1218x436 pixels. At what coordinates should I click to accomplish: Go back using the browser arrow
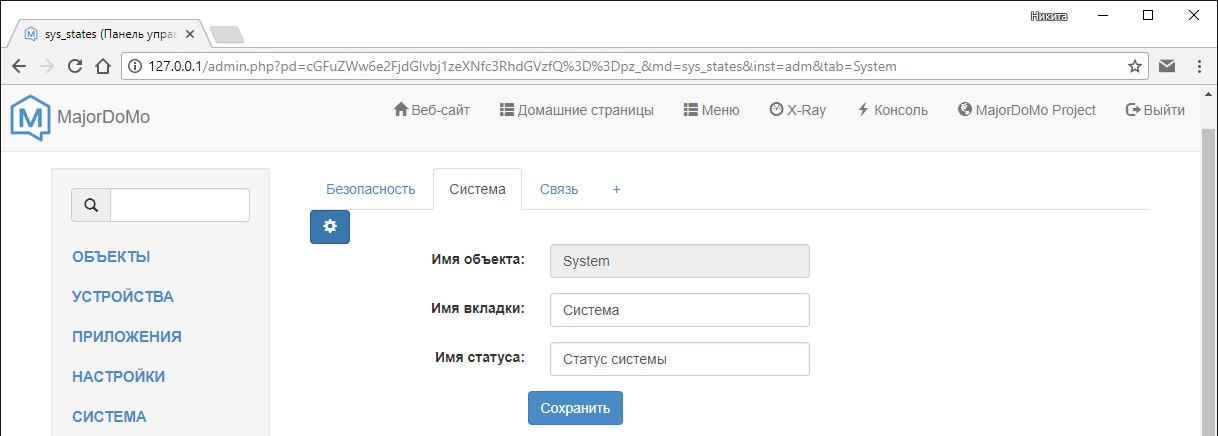pyautogui.click(x=19, y=67)
